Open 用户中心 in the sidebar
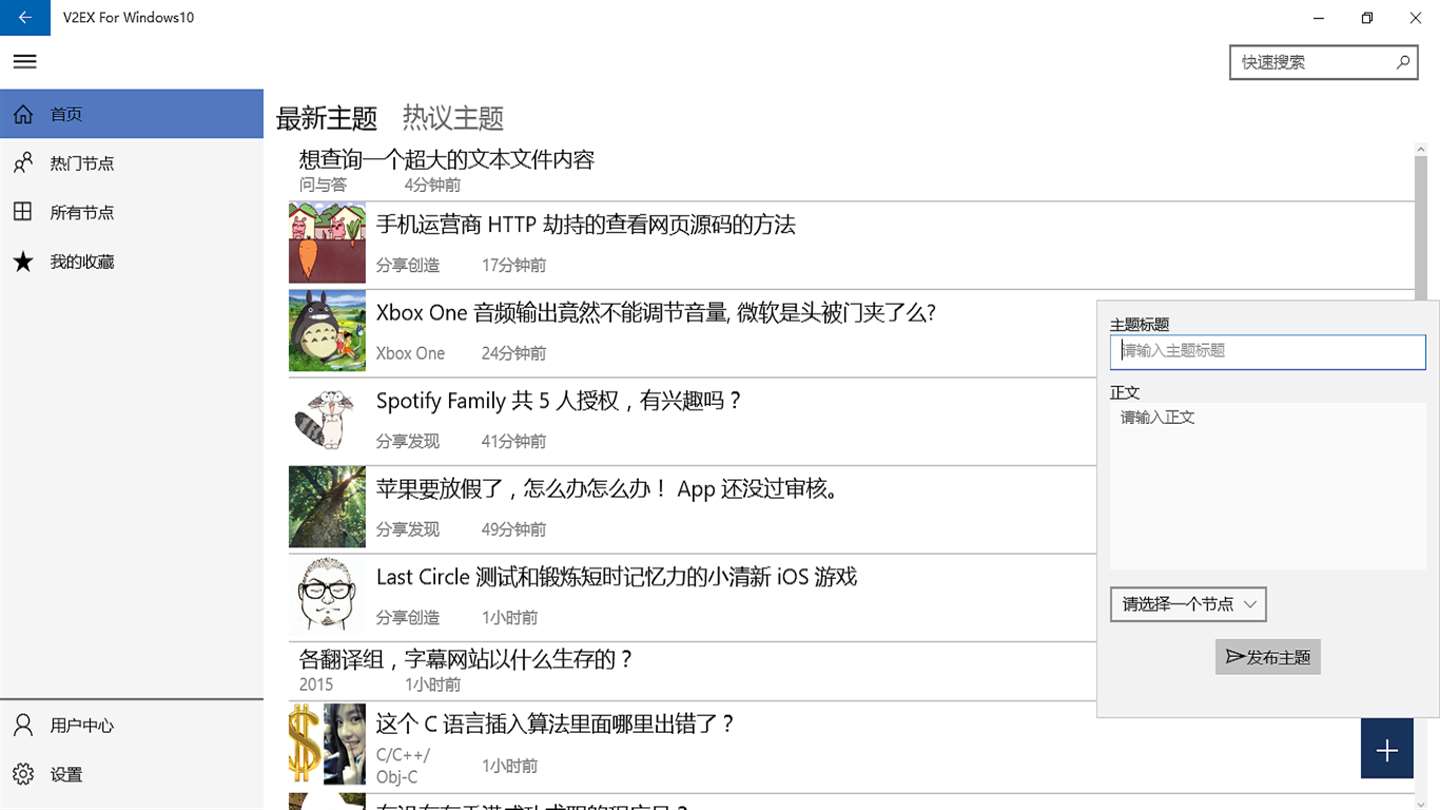The image size is (1440, 810). coord(132,725)
